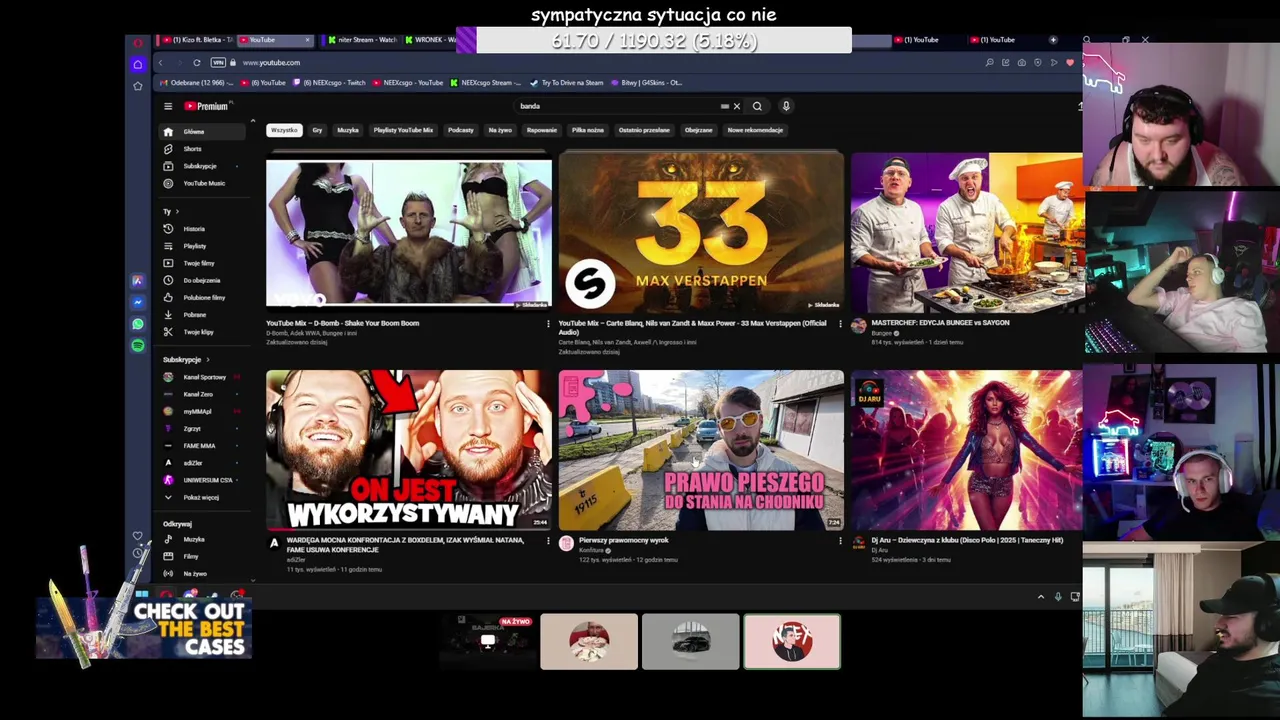Screen dimensions: 1280x720
Task: Expand the Subskrypcje section heading
Action: click(x=186, y=359)
